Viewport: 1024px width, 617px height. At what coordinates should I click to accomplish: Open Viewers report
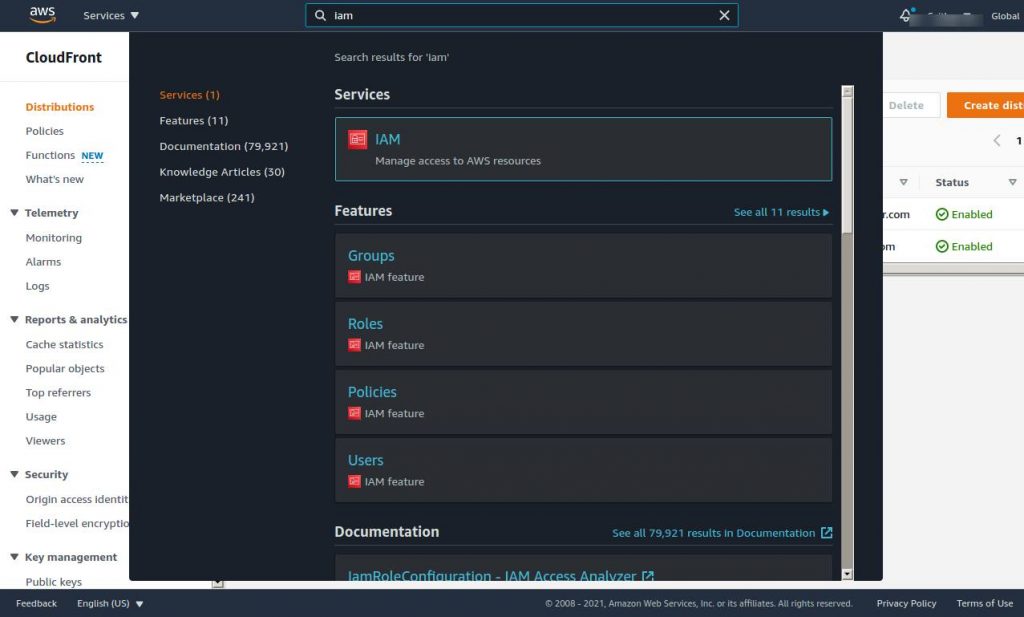click(x=45, y=441)
